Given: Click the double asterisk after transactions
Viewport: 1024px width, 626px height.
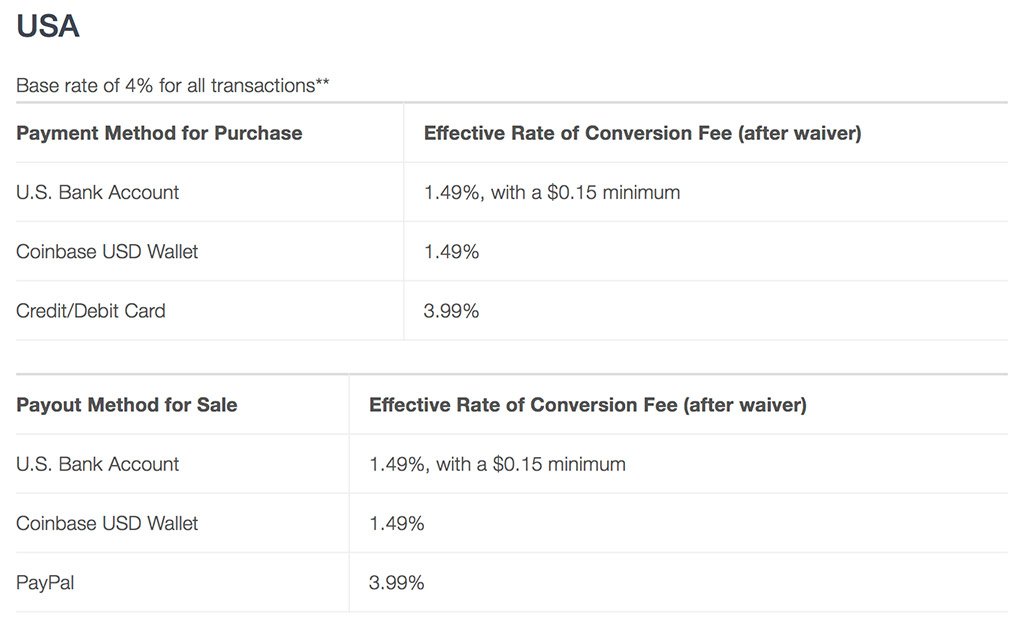Looking at the screenshot, I should pos(323,83).
